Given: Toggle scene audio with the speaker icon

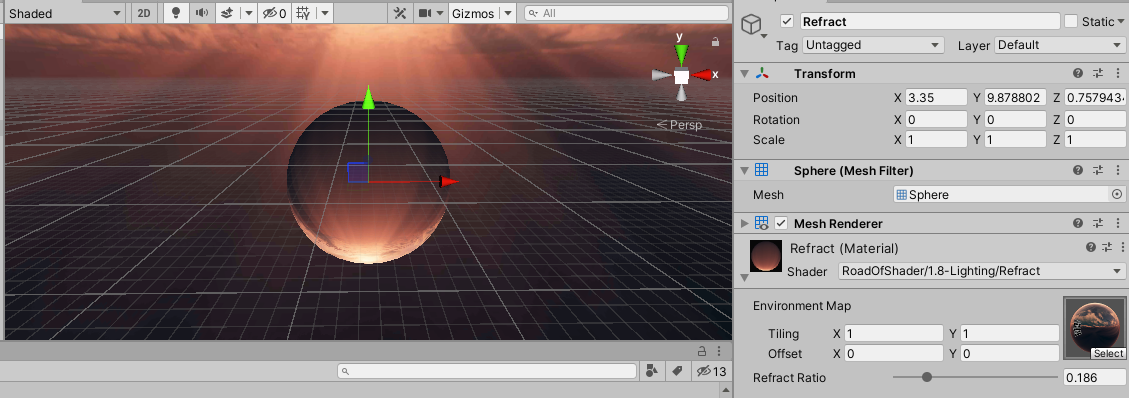Looking at the screenshot, I should tap(202, 13).
